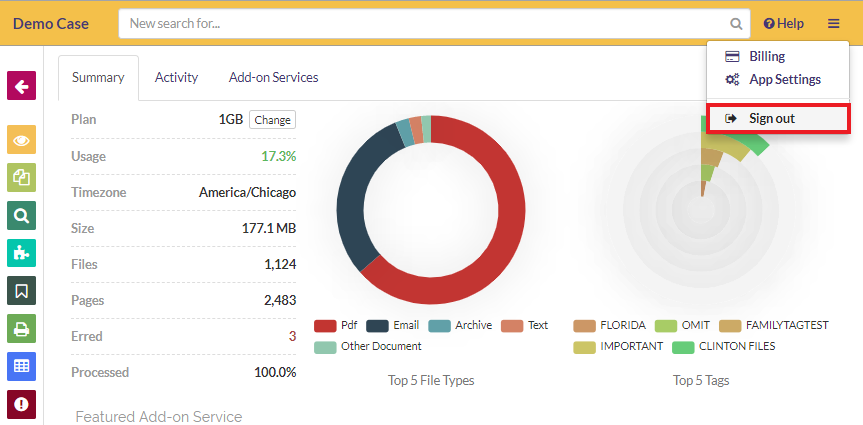The height and width of the screenshot is (425, 863).
Task: Open the Help link in header
Action: [783, 23]
